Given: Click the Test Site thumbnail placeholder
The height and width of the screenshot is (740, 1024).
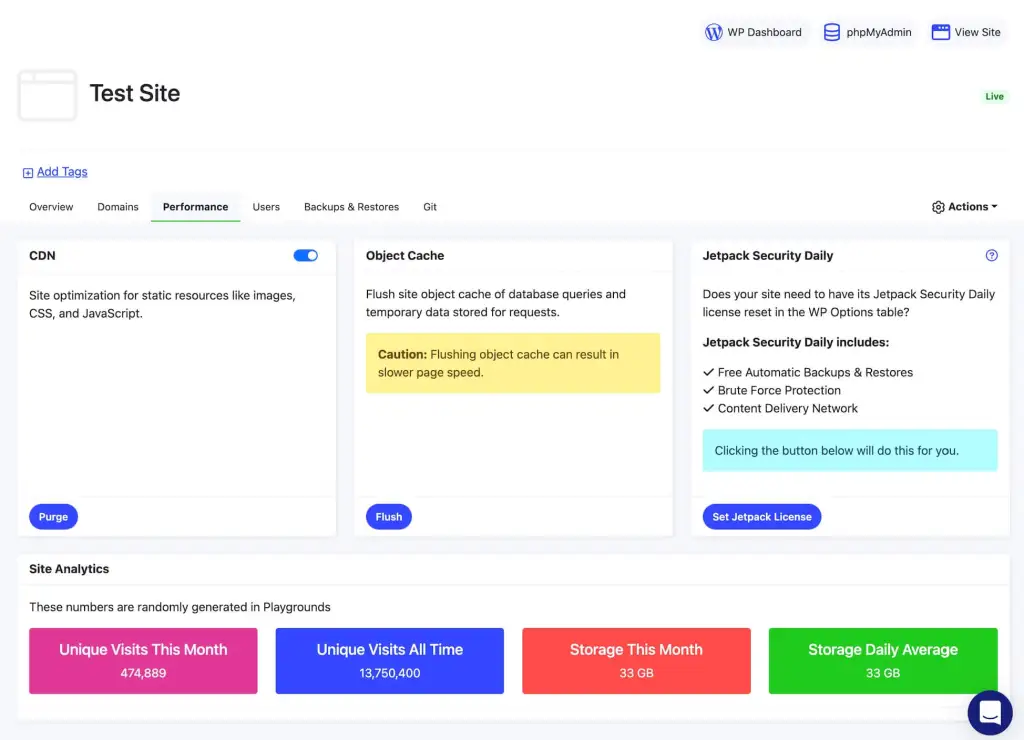Looking at the screenshot, I should point(47,95).
